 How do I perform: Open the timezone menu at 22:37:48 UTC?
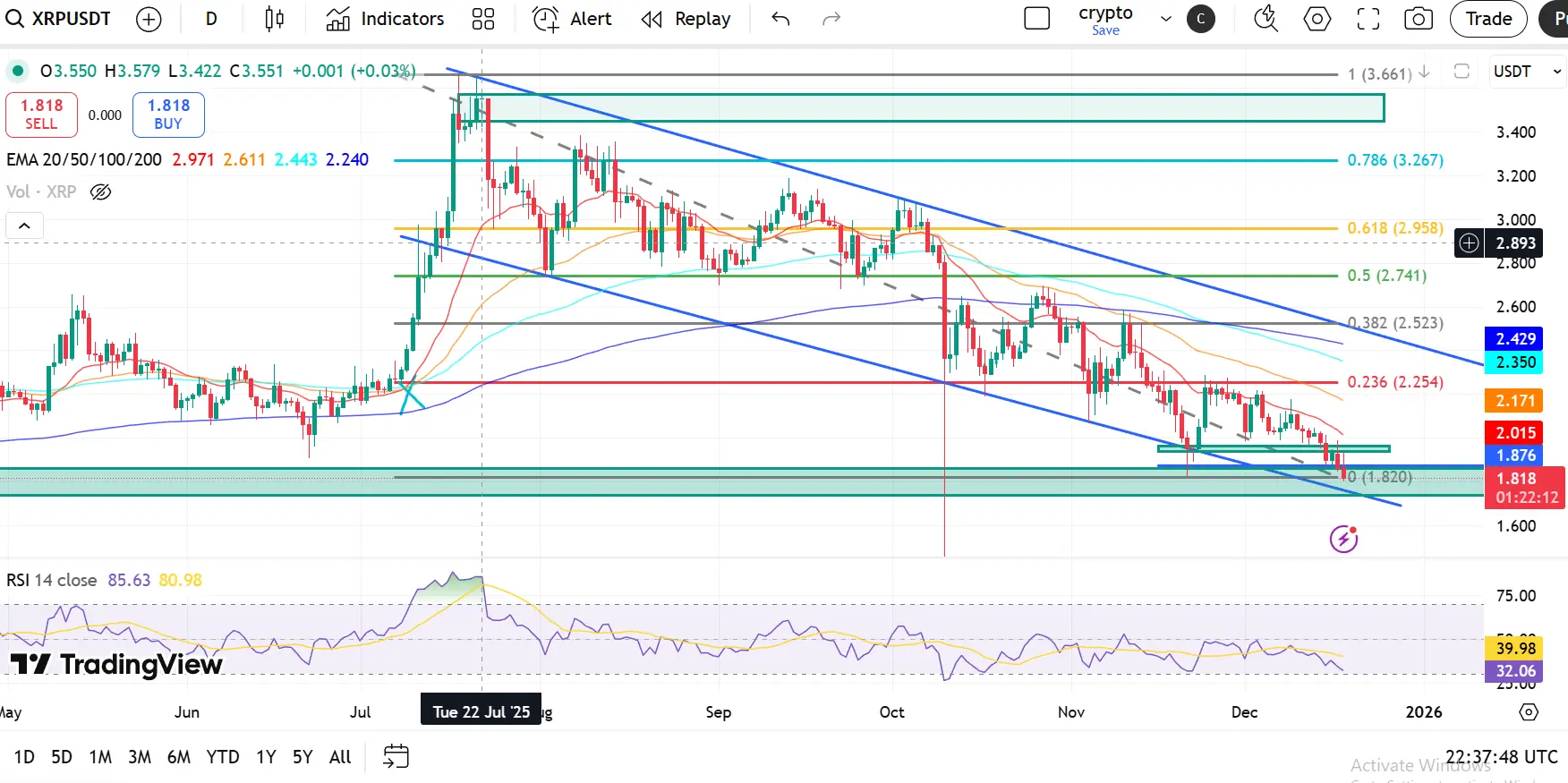(1502, 757)
